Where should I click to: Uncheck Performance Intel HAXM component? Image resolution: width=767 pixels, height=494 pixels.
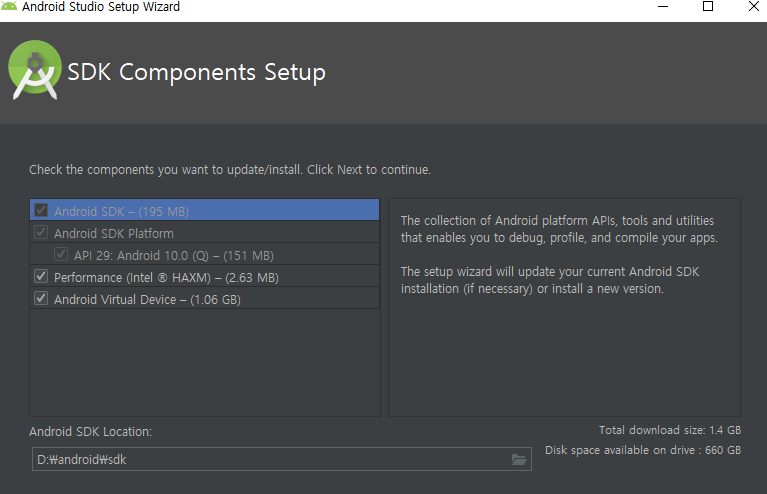[41, 276]
